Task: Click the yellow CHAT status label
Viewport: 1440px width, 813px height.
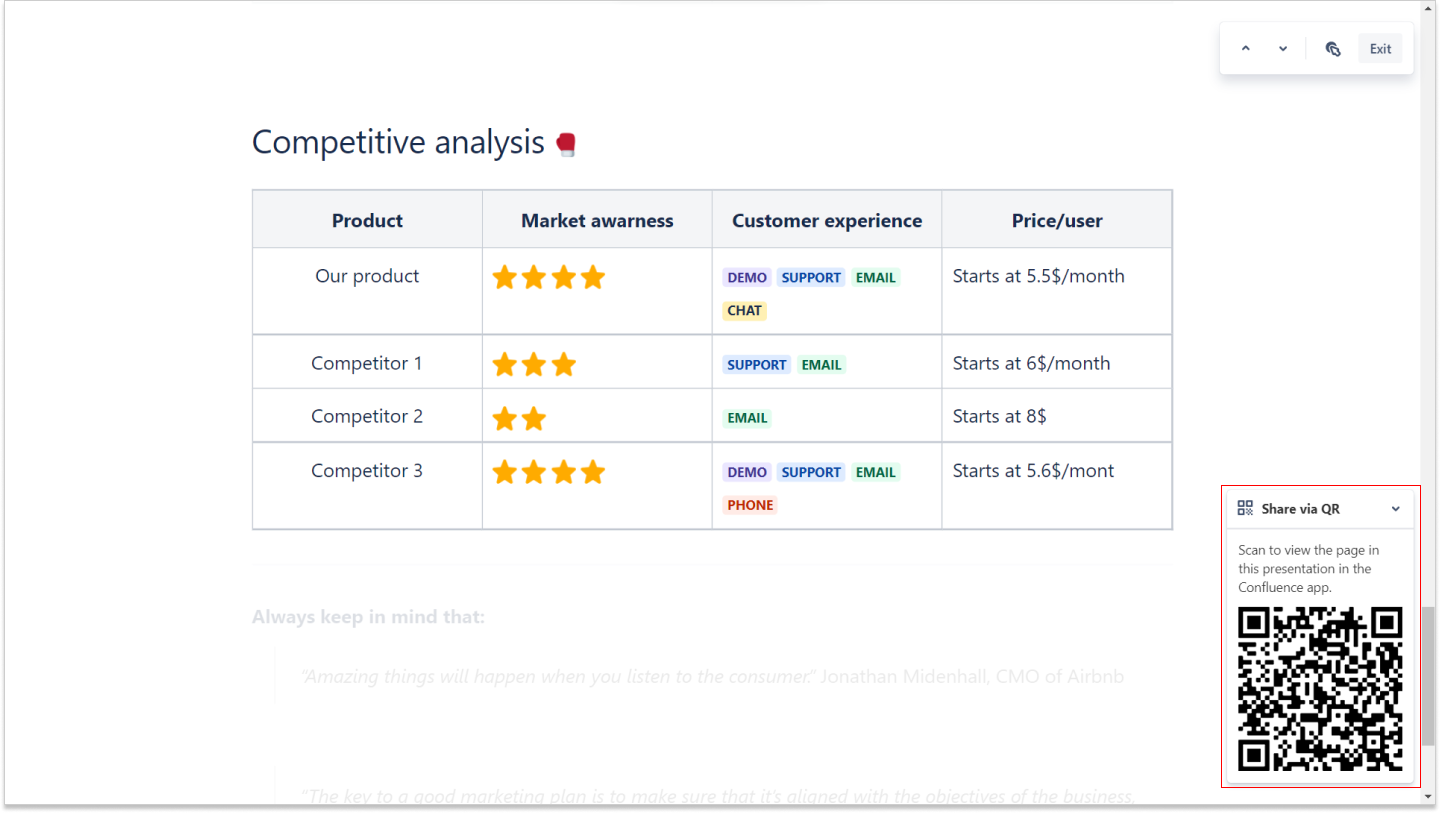Action: coord(744,310)
